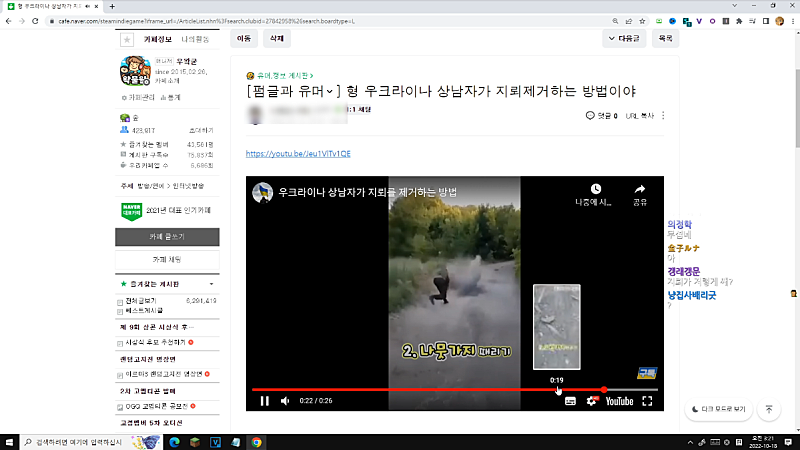The height and width of the screenshot is (450, 800).
Task: Select the 카페정보 tab
Action: (x=158, y=39)
